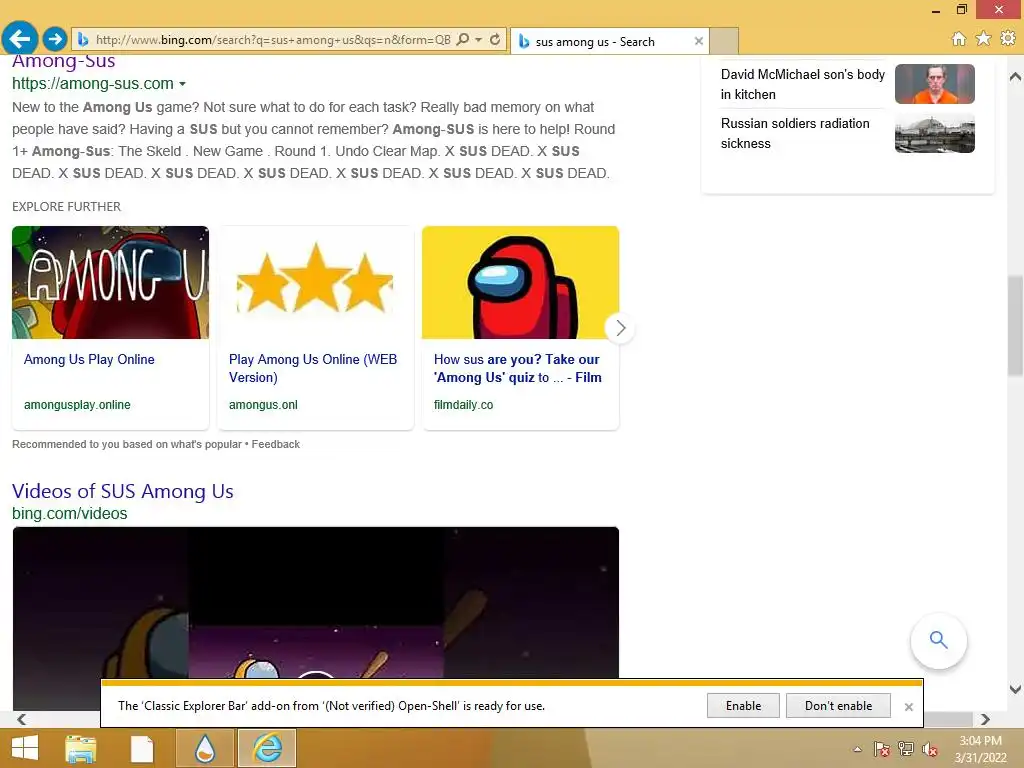Screen dimensions: 1024x768
Task: Open 'Russian soldiers radiation sickness' story
Action: [795, 133]
